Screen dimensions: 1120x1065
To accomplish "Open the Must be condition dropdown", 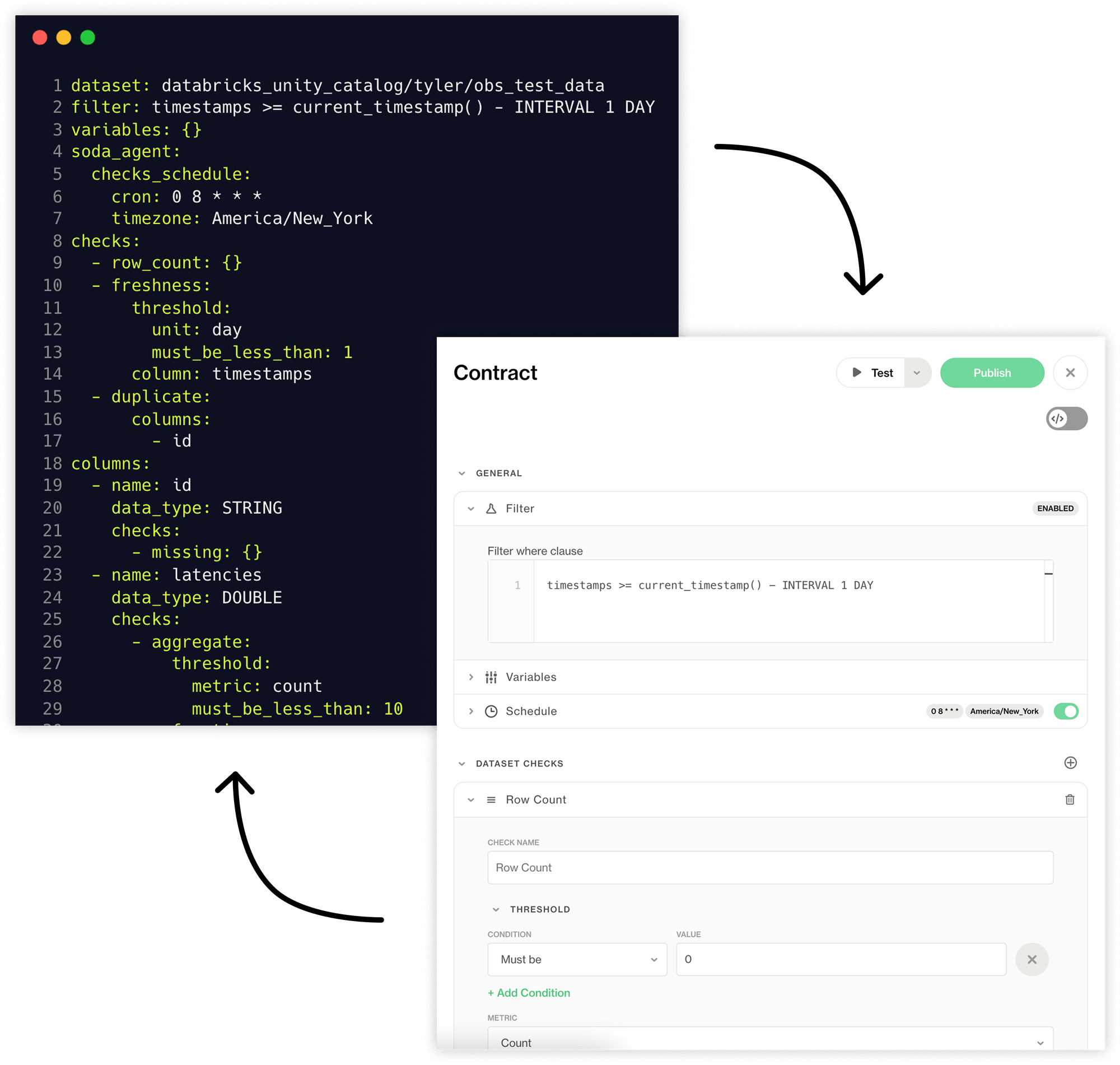I will click(577, 960).
